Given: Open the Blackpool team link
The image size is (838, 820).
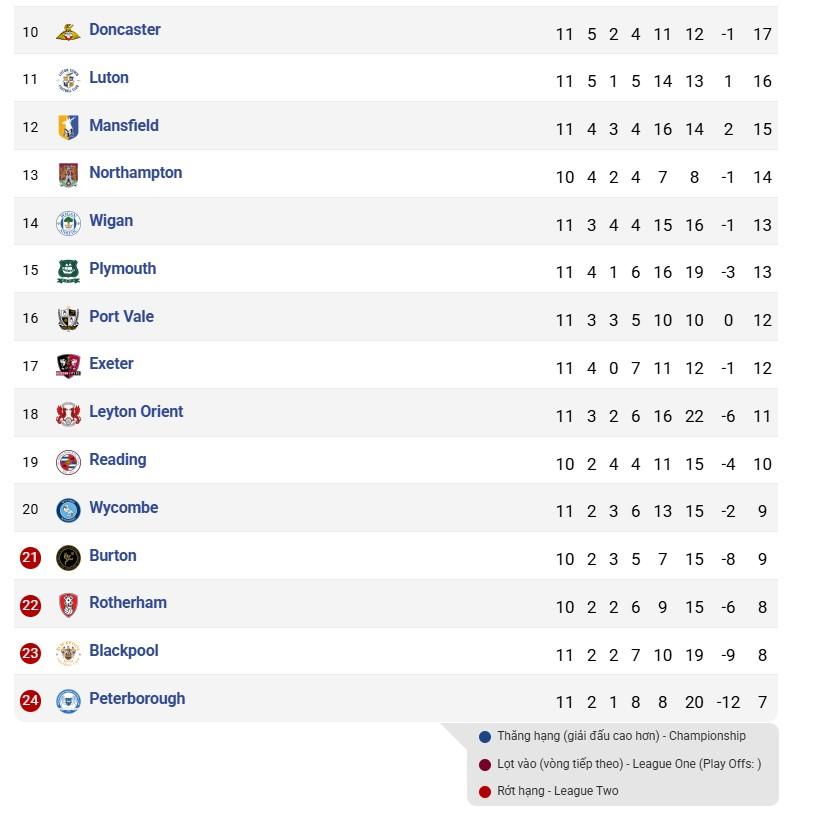Looking at the screenshot, I should 123,651.
